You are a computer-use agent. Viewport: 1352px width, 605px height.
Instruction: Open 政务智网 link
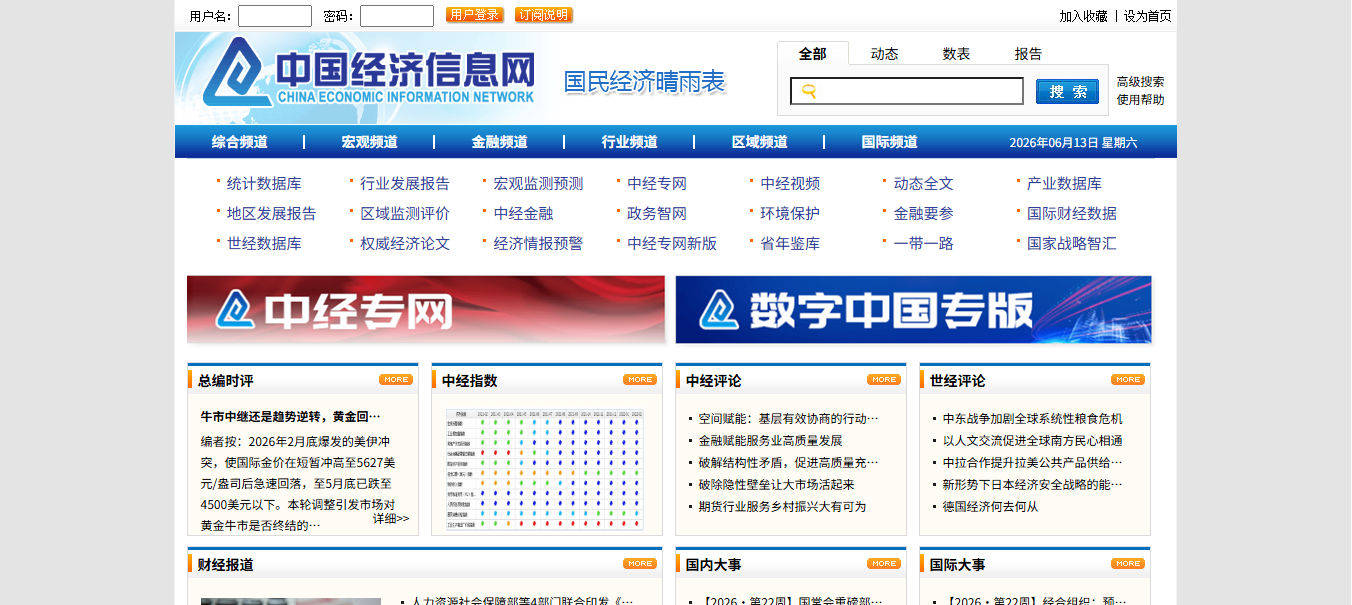[657, 214]
